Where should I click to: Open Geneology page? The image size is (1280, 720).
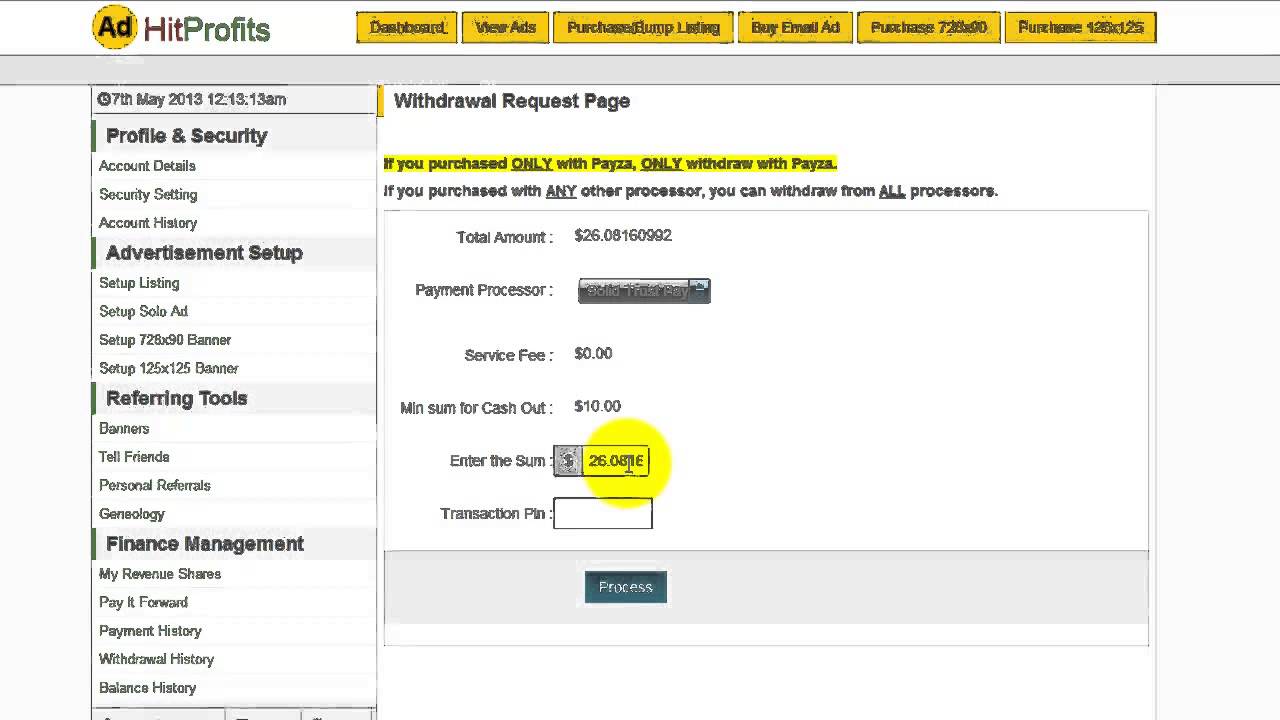(131, 514)
